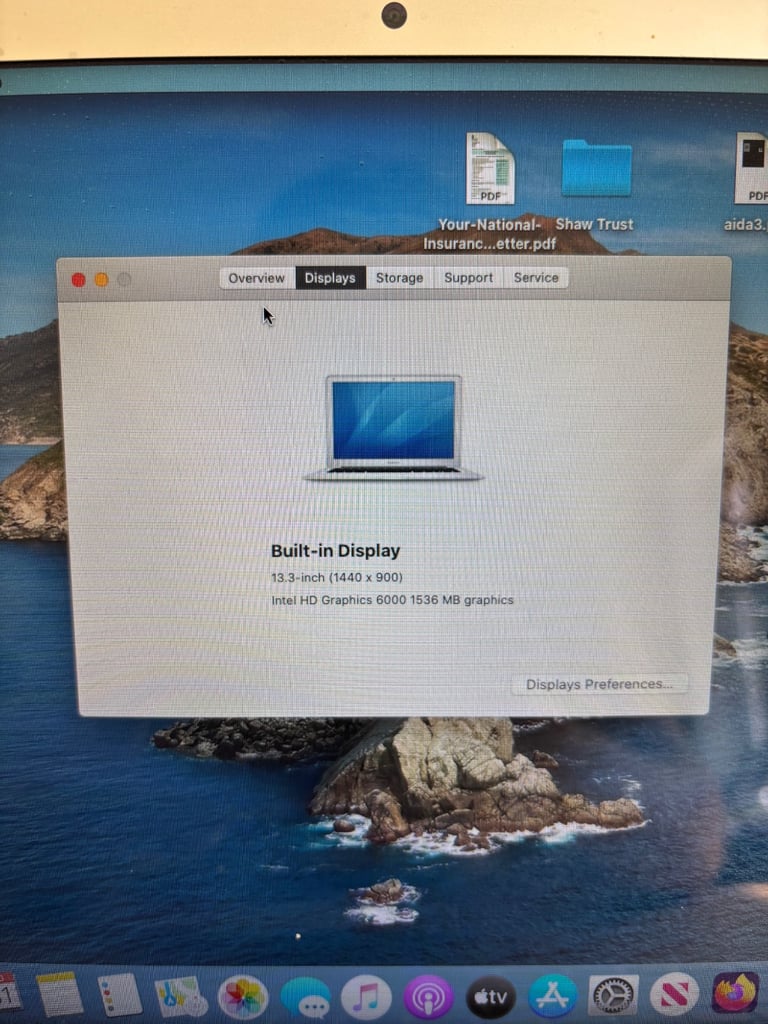Open Photos app in Dock

tap(243, 997)
